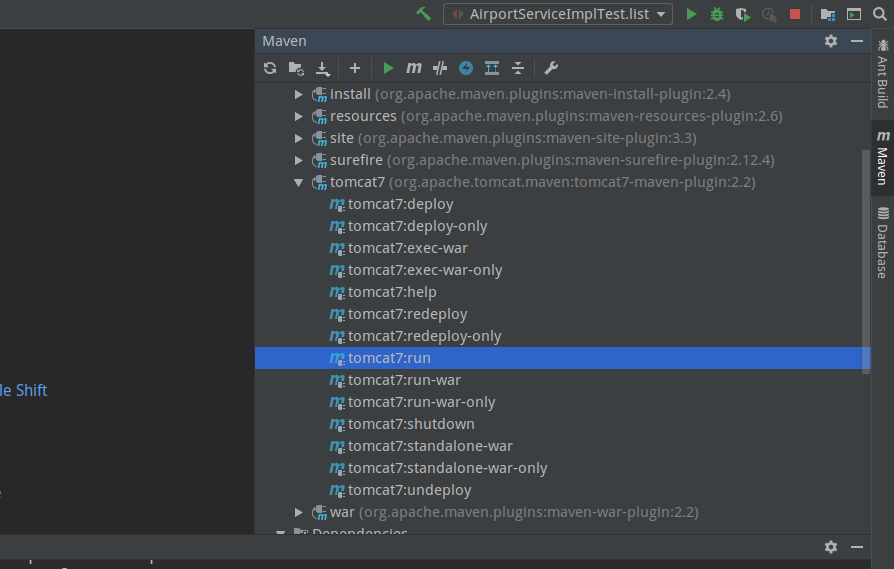Expand the site plugin node
Viewport: 894px width, 569px height.
(298, 138)
